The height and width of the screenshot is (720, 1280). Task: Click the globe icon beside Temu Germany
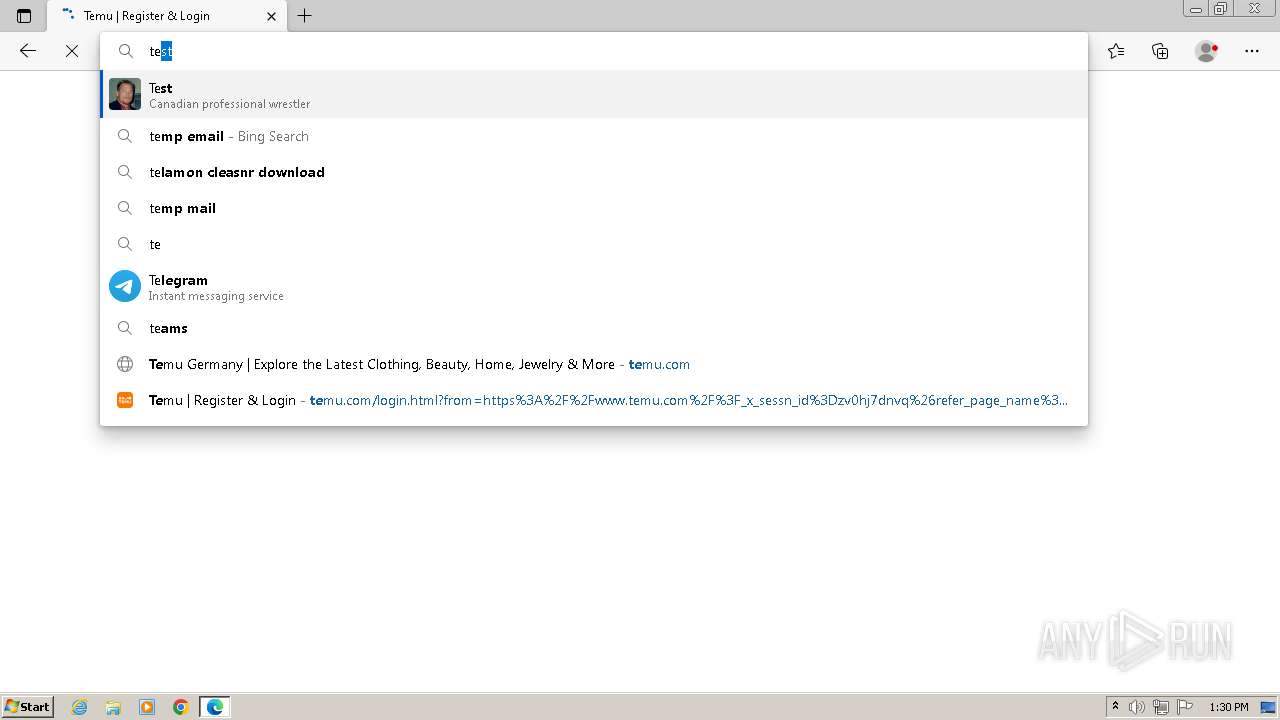coord(125,364)
